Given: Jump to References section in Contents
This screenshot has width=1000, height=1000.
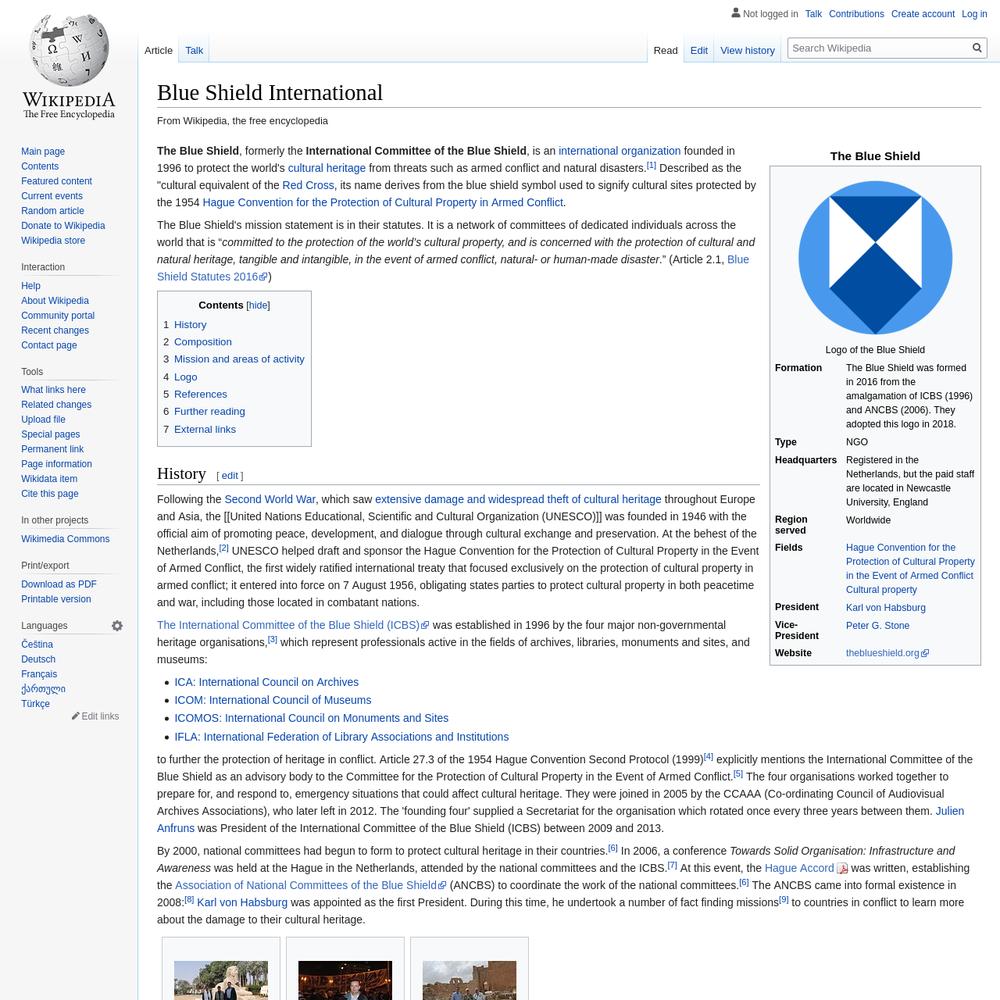Looking at the screenshot, I should (200, 394).
